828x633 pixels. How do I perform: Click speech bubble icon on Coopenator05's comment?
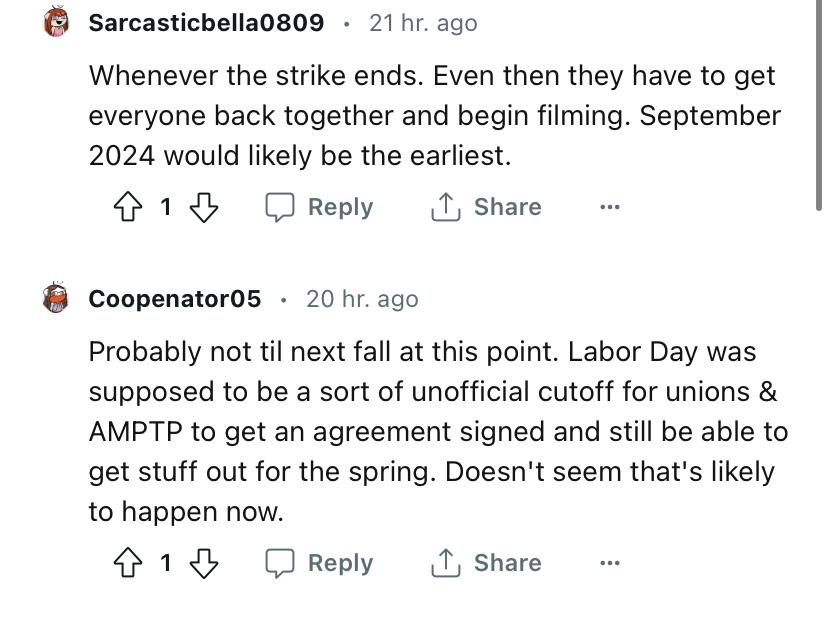point(279,563)
